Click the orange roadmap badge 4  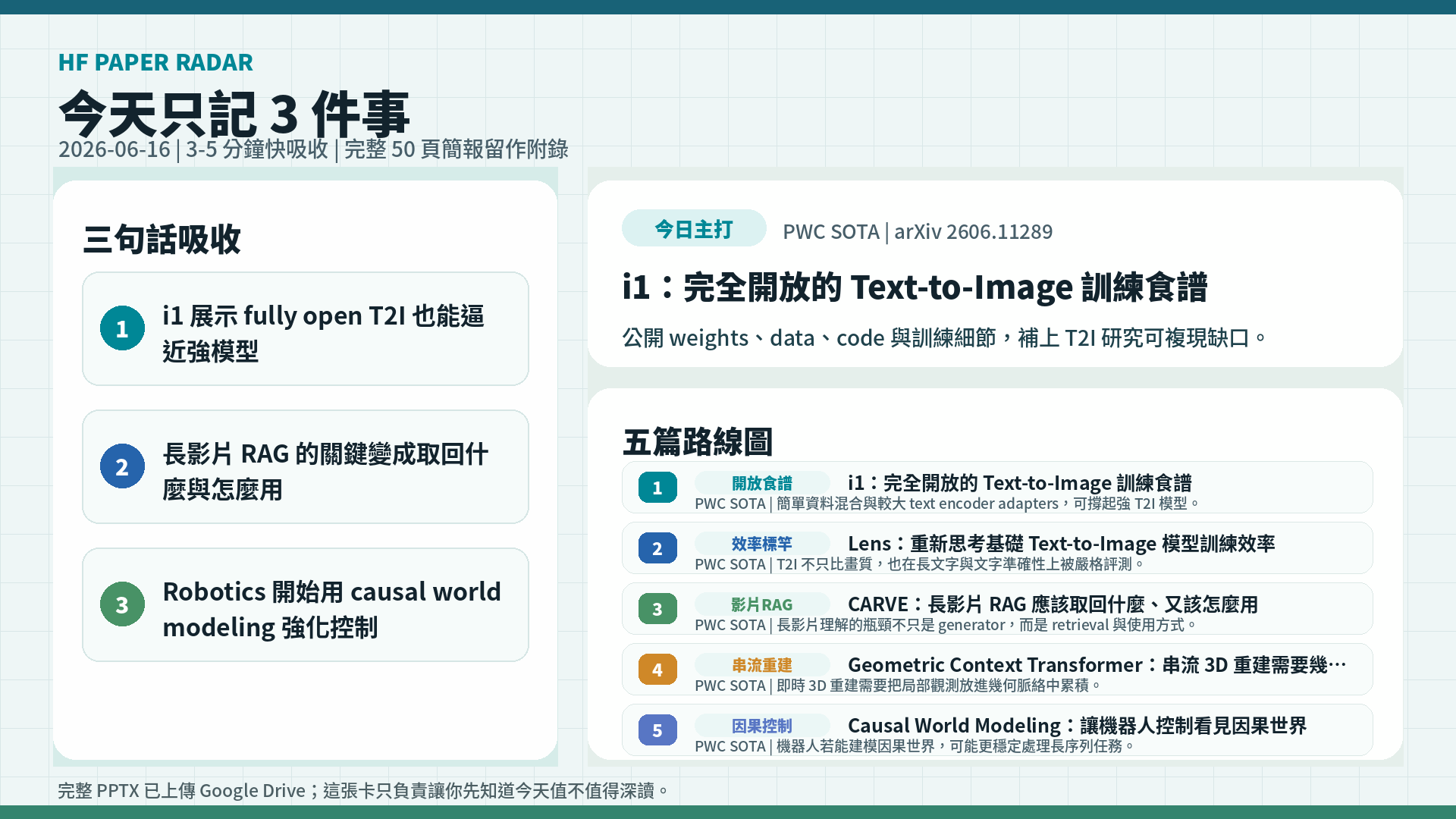point(657,670)
